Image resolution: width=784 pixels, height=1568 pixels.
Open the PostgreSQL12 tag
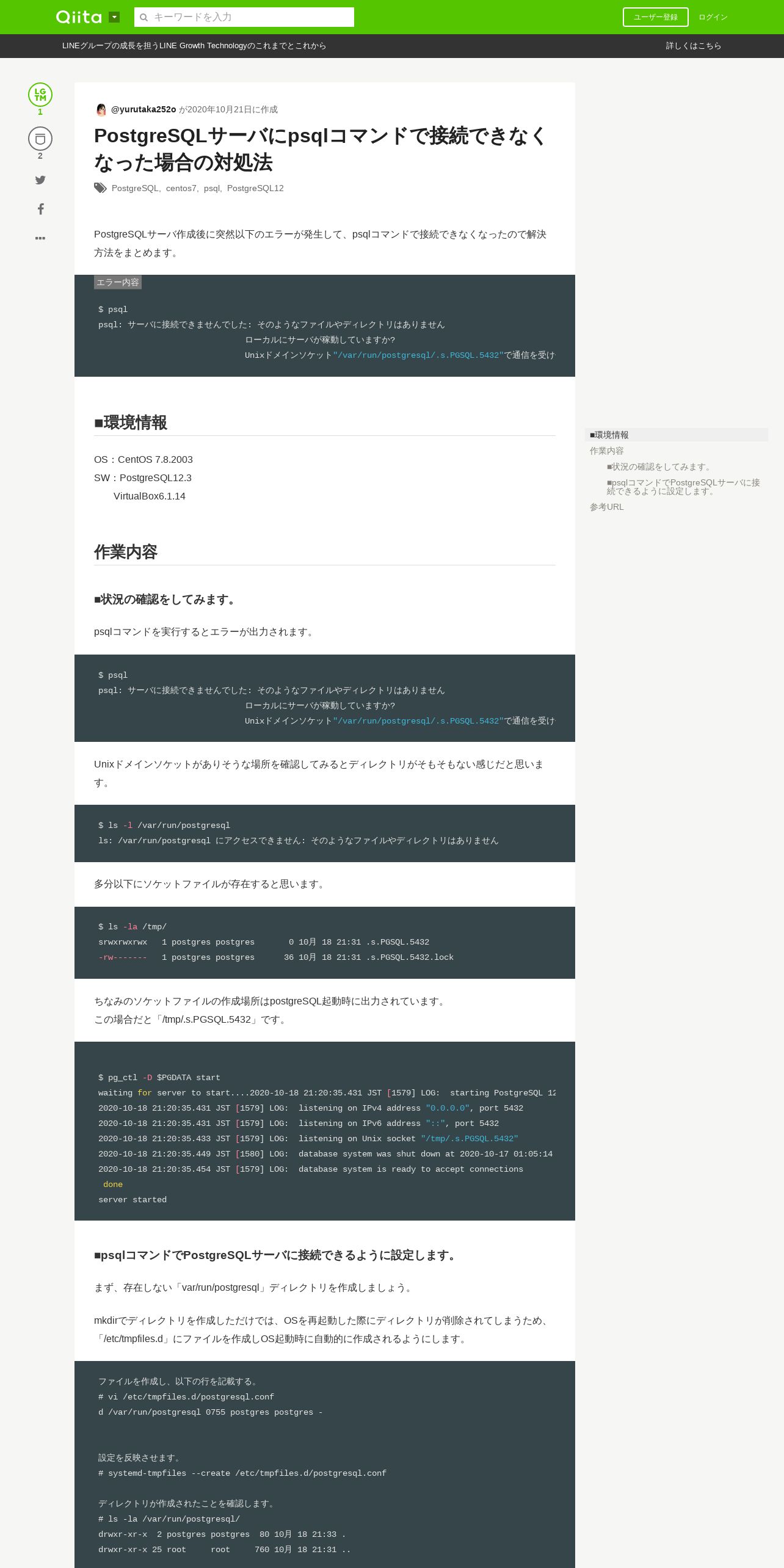tap(255, 188)
